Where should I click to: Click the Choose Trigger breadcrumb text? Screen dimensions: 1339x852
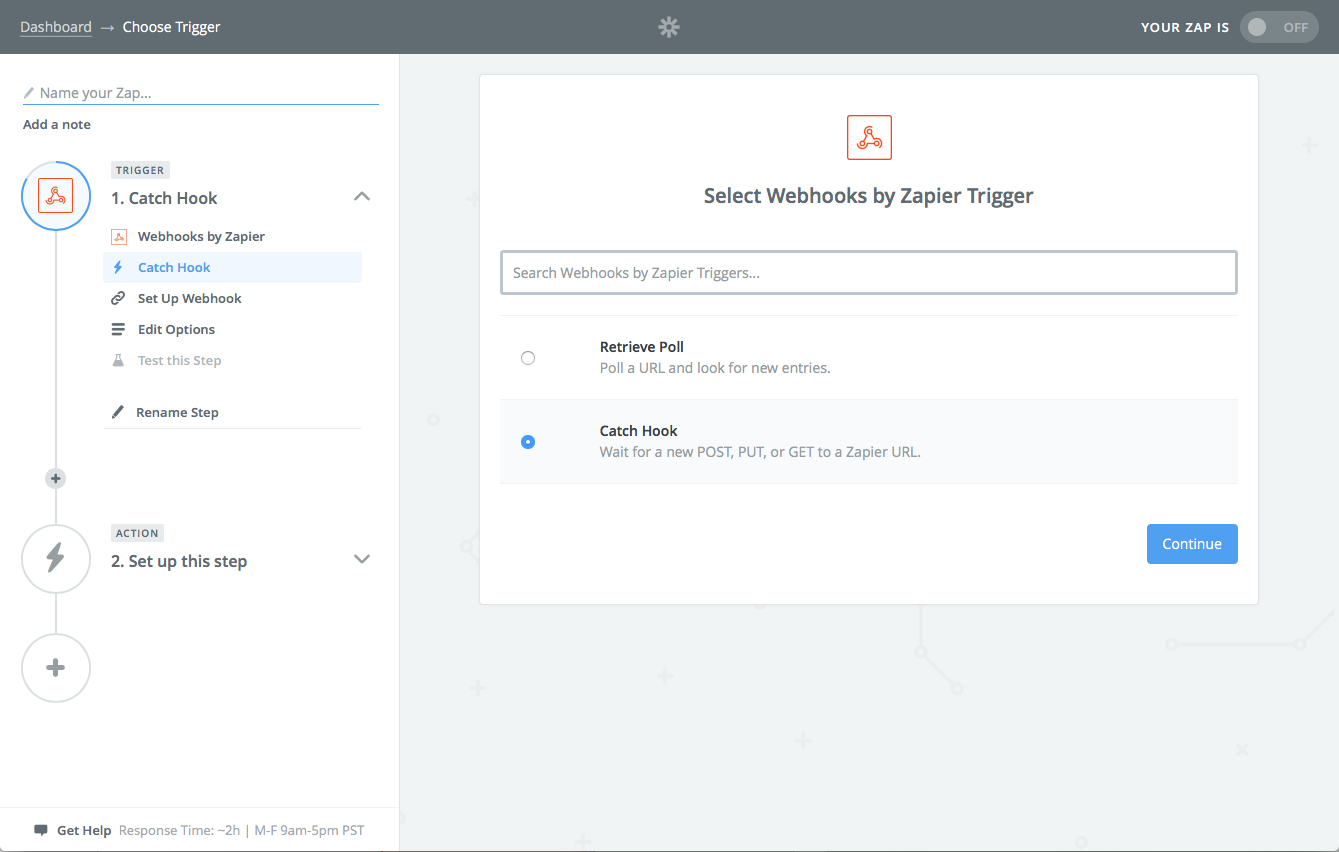[172, 27]
